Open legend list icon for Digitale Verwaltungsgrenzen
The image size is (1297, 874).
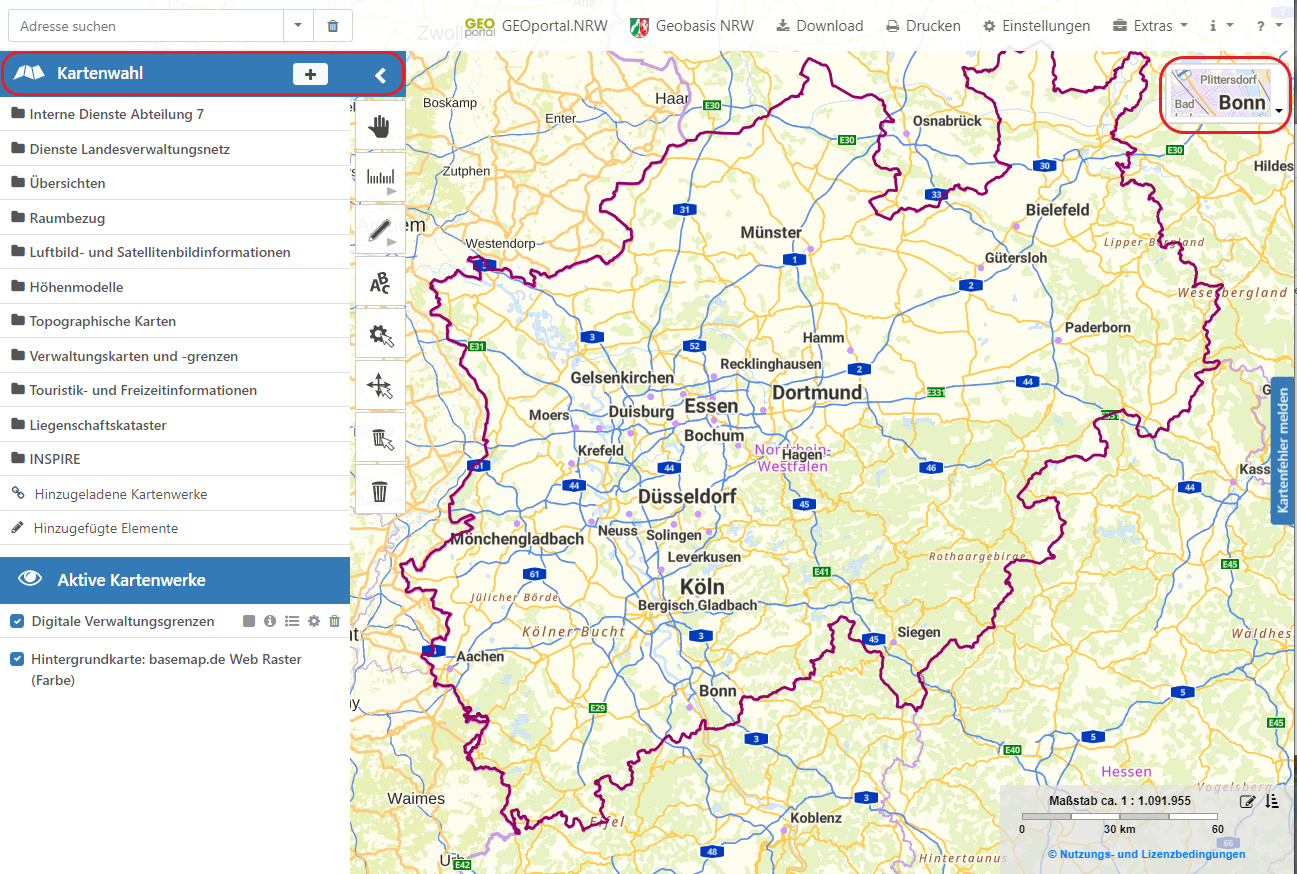(292, 621)
